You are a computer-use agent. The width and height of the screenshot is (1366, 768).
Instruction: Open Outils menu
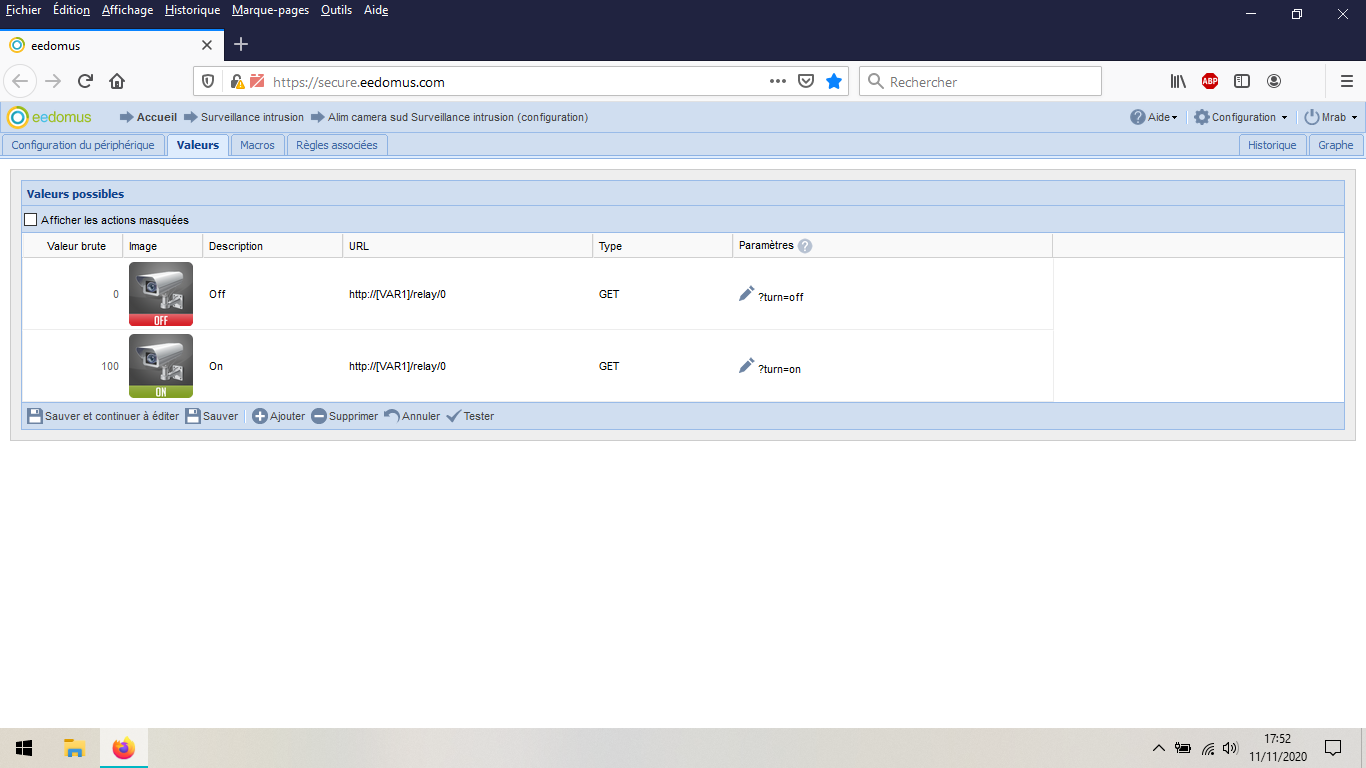(x=336, y=10)
